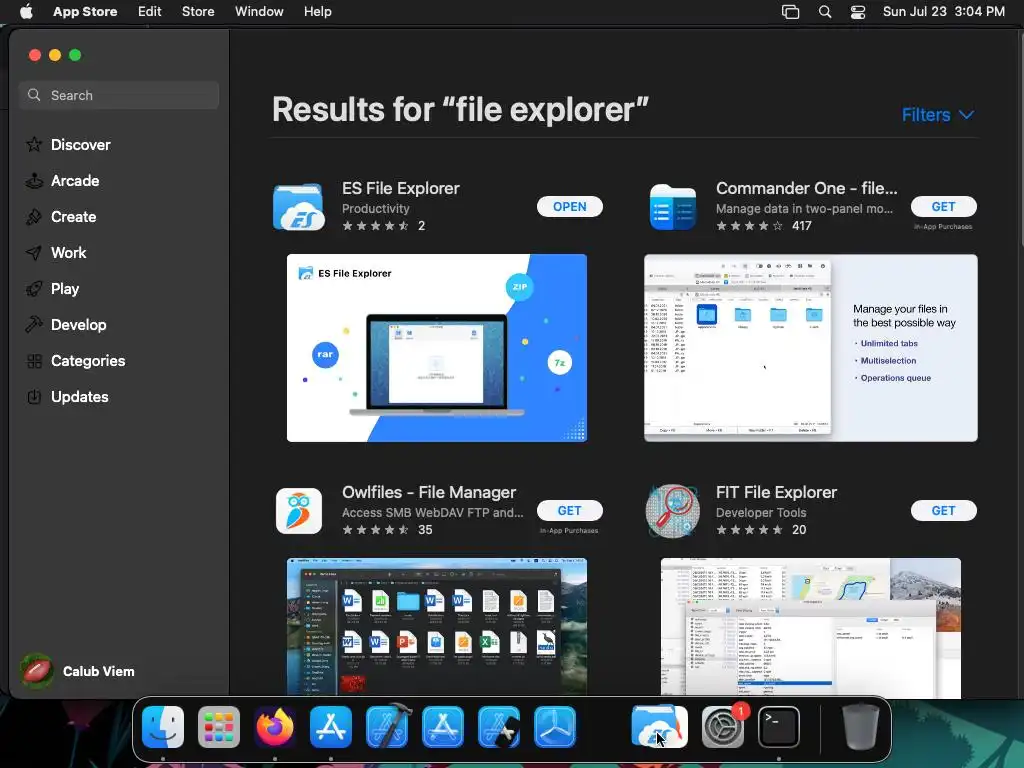Click the Owlfiles owl app icon

tap(298, 511)
